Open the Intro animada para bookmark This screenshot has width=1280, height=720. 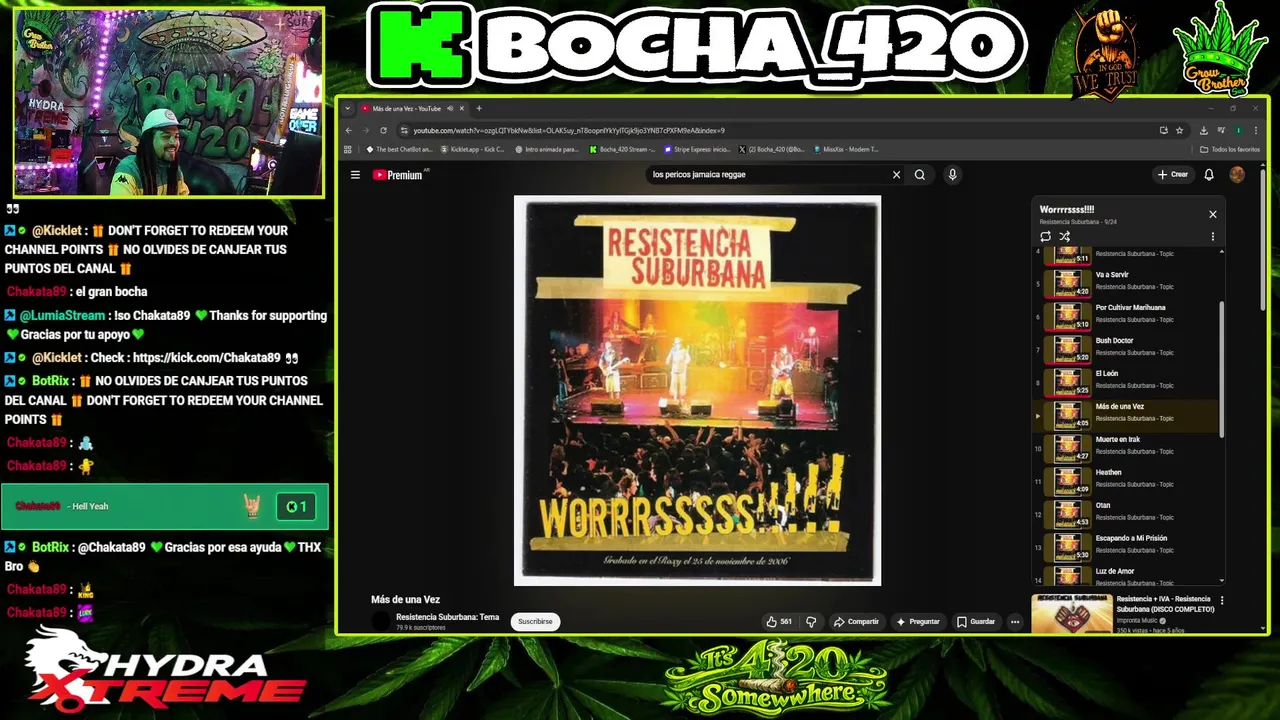[547, 149]
